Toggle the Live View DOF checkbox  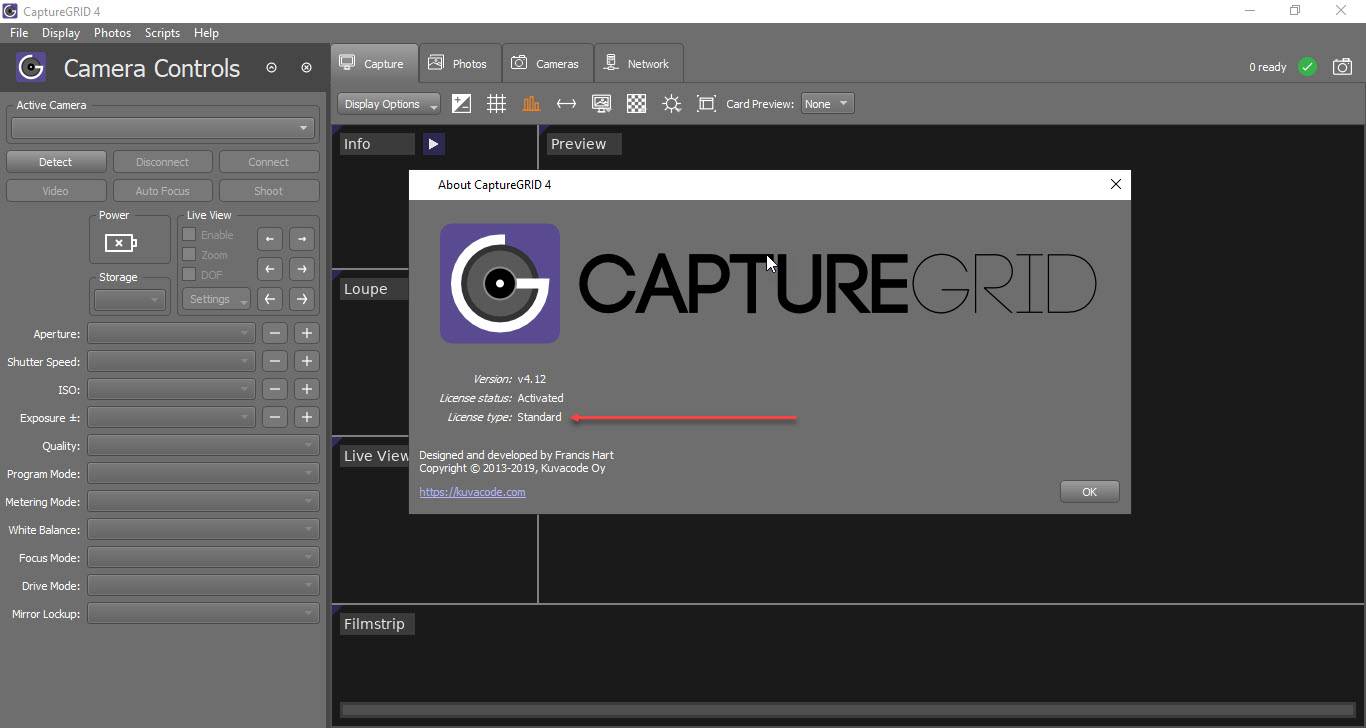click(189, 274)
